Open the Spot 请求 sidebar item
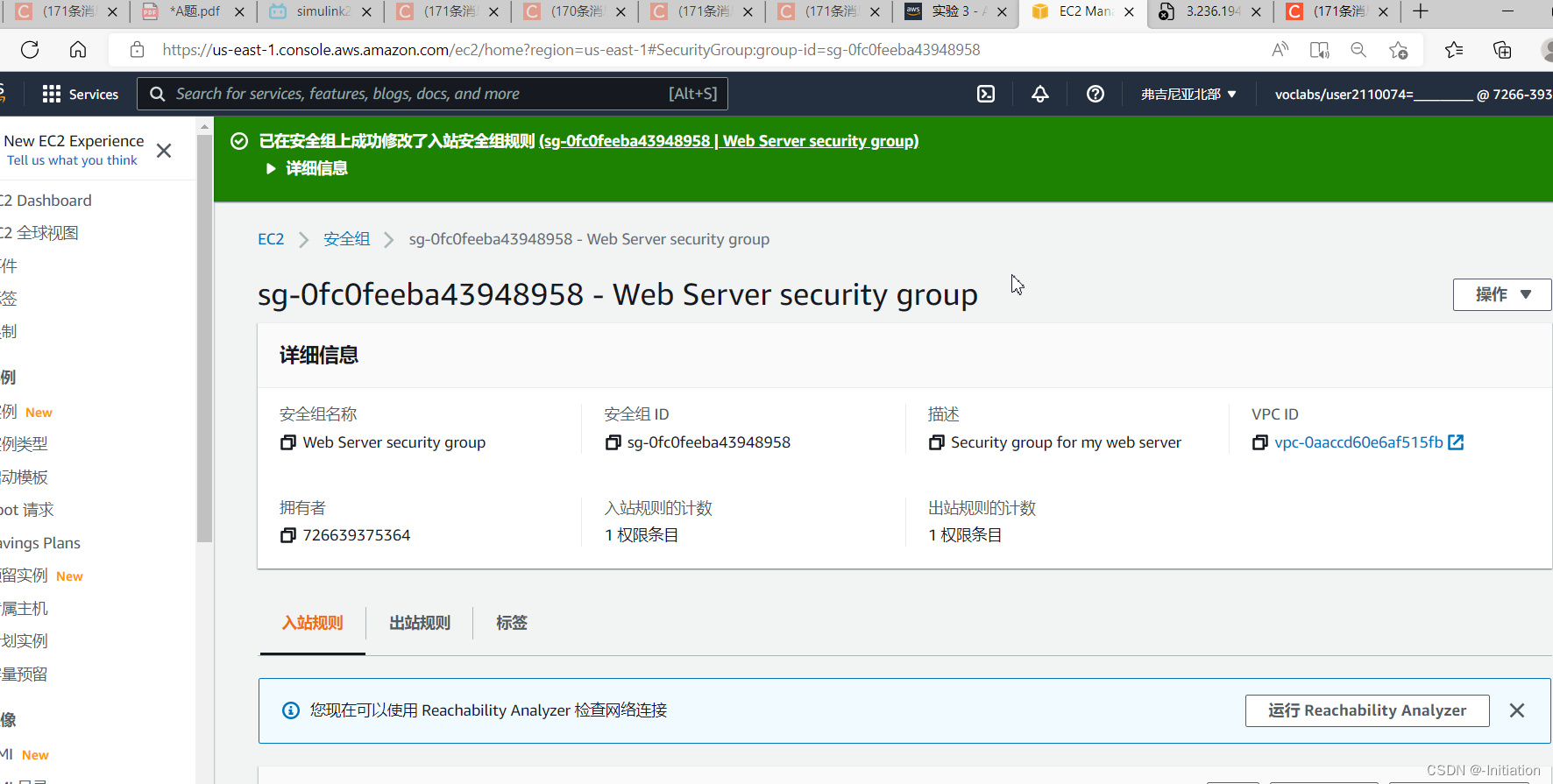1553x784 pixels. pos(27,510)
